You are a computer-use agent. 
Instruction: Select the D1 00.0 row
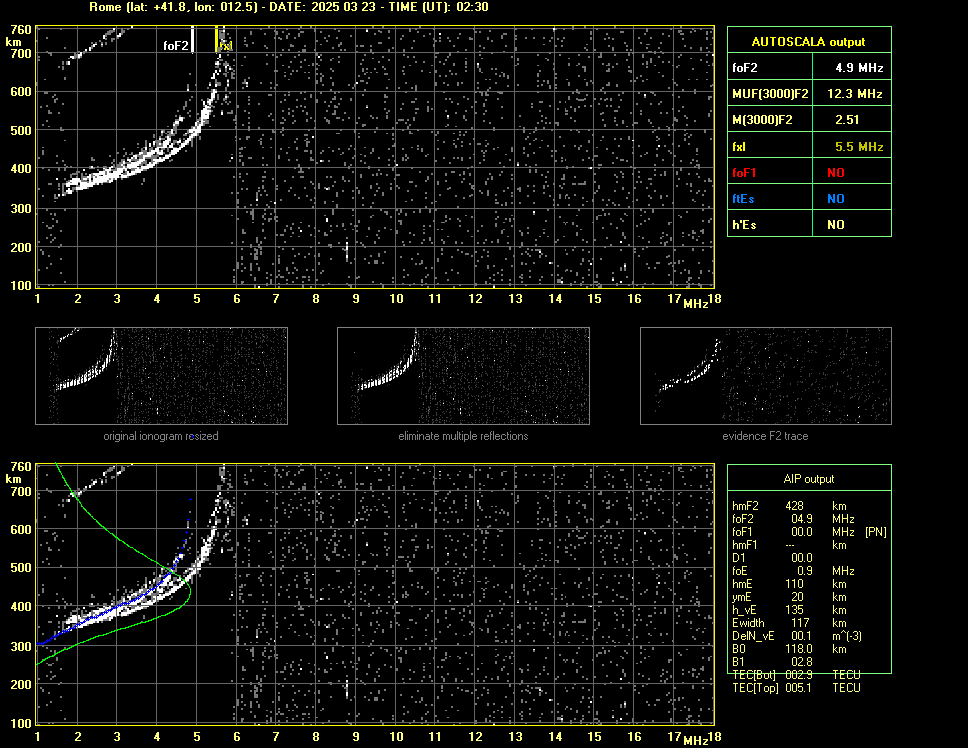pos(772,558)
